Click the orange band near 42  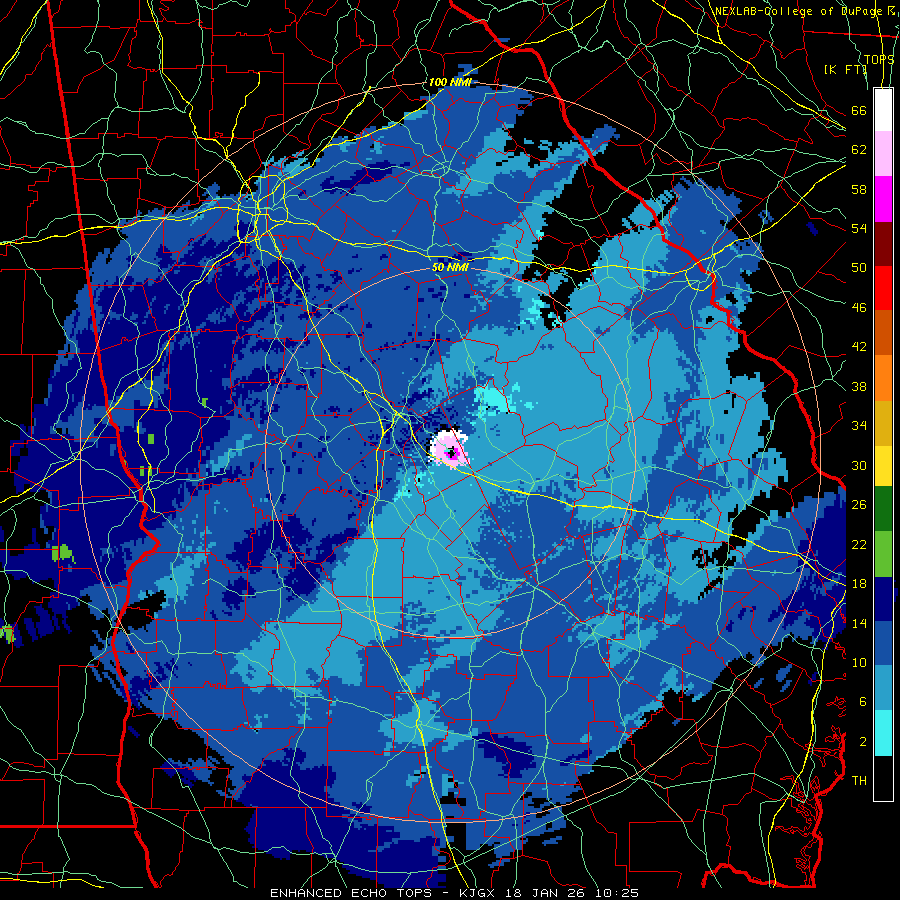(883, 377)
